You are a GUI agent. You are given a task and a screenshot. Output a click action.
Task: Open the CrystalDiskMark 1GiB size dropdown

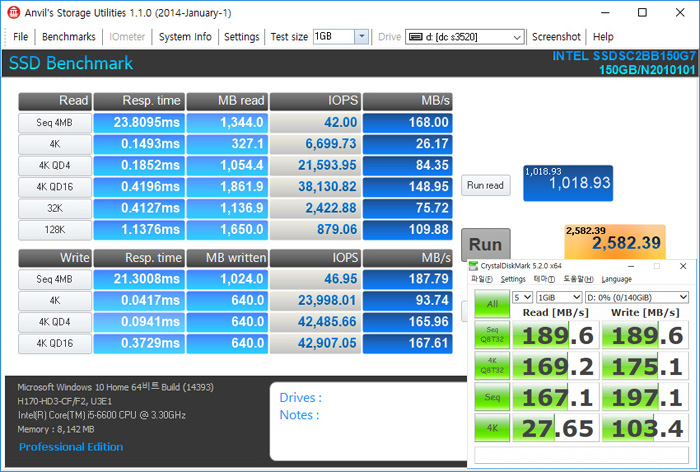coord(559,297)
